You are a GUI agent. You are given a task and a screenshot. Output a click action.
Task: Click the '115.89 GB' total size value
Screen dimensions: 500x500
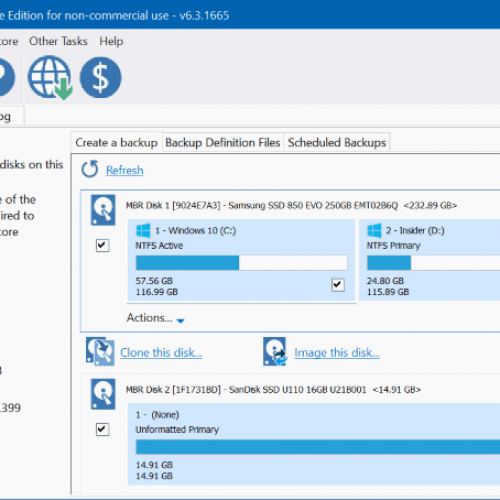point(388,292)
